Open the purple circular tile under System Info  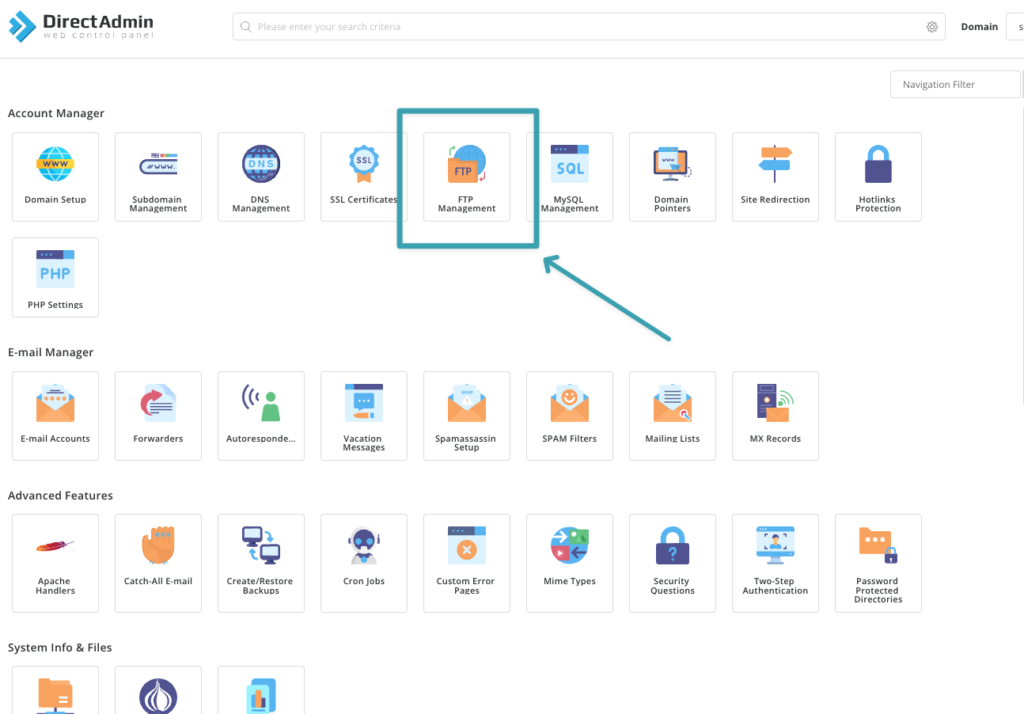[158, 690]
